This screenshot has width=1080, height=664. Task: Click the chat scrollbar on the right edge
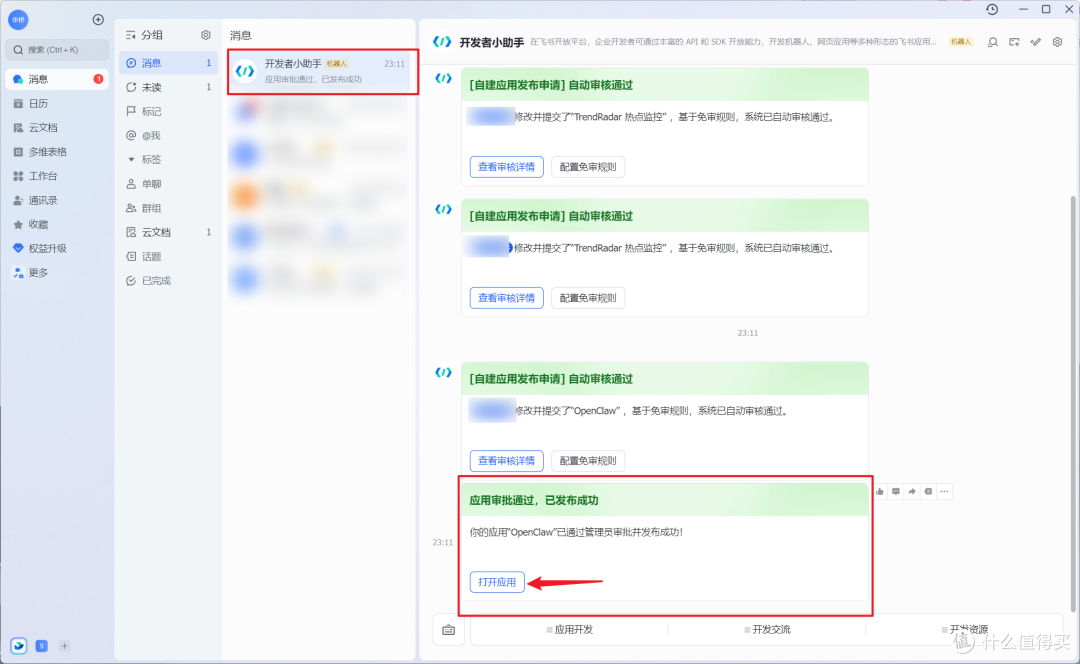[1072, 403]
